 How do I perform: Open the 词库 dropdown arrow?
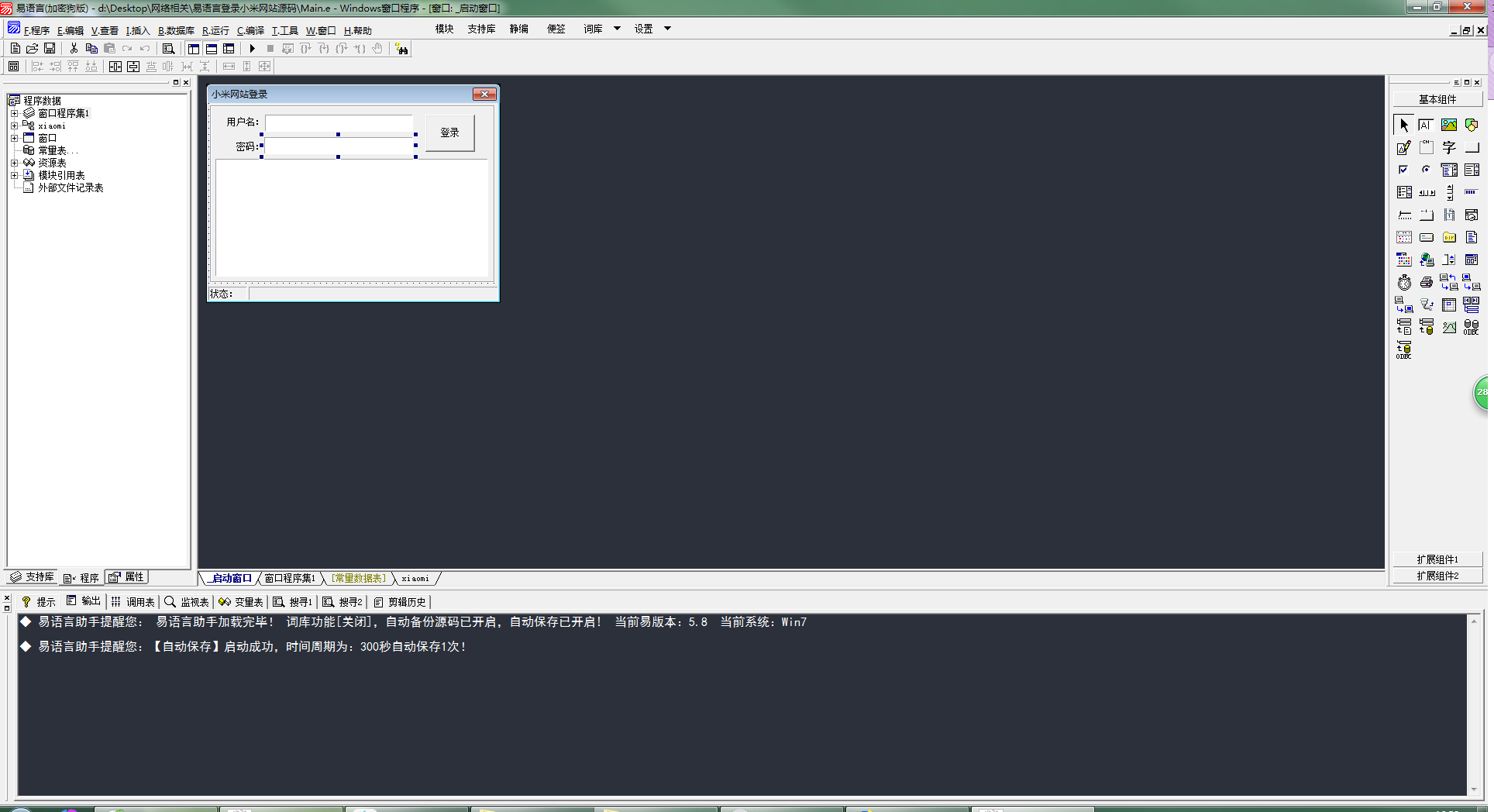coord(617,29)
